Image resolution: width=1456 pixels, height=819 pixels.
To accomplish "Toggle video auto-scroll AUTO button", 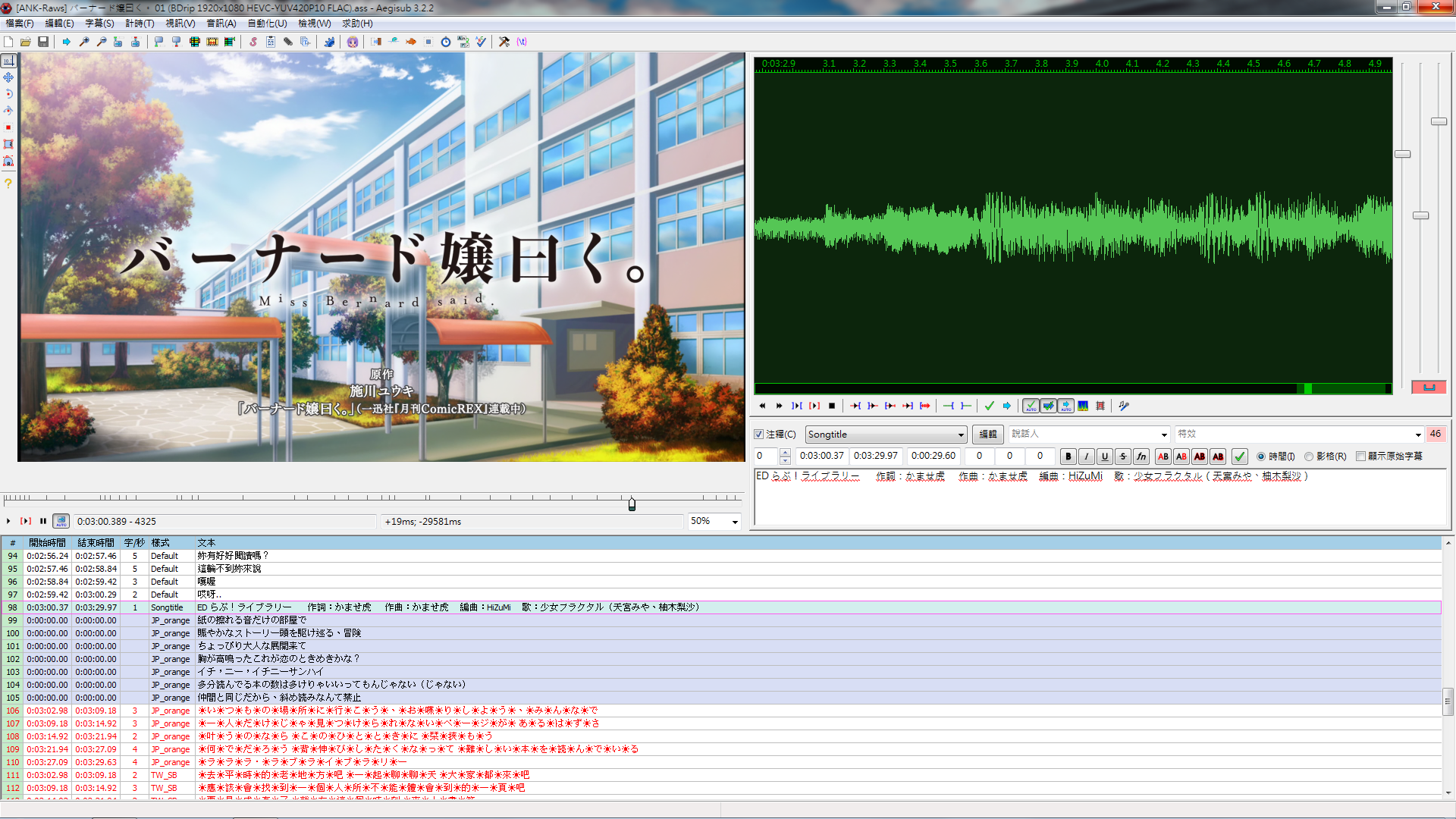I will click(61, 522).
